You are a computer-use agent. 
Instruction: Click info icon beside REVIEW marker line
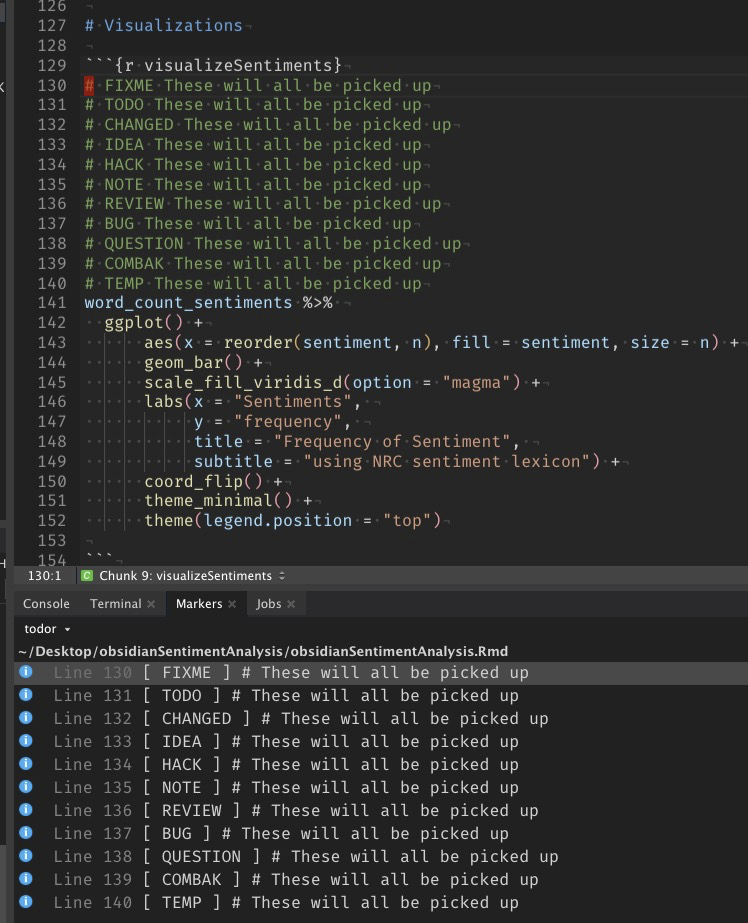pyautogui.click(x=26, y=811)
